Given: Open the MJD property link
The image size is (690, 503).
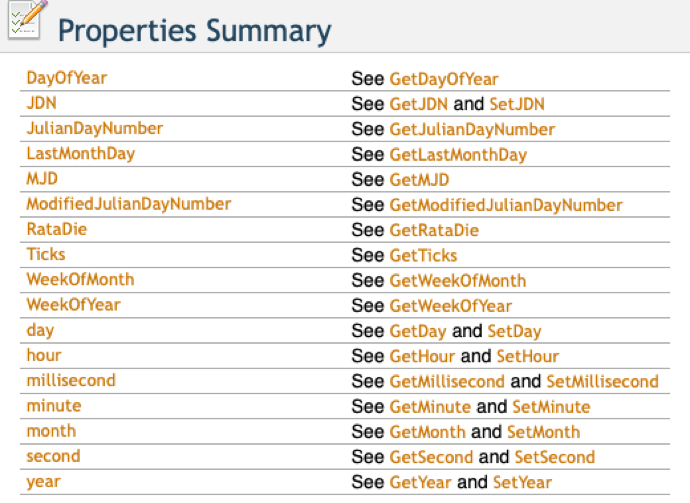Looking at the screenshot, I should pyautogui.click(x=42, y=179).
